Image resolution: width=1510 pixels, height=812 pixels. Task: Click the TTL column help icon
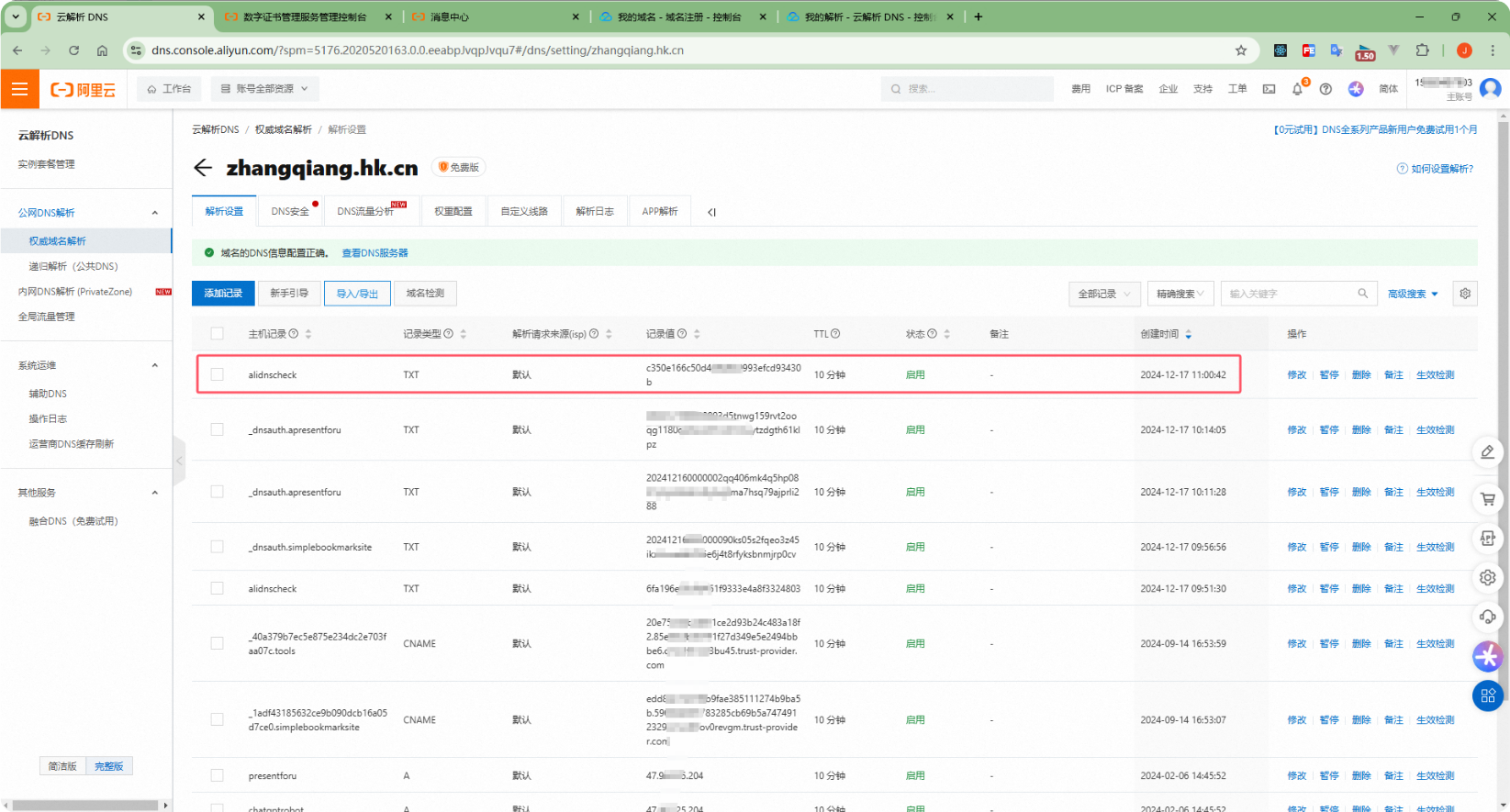(835, 334)
